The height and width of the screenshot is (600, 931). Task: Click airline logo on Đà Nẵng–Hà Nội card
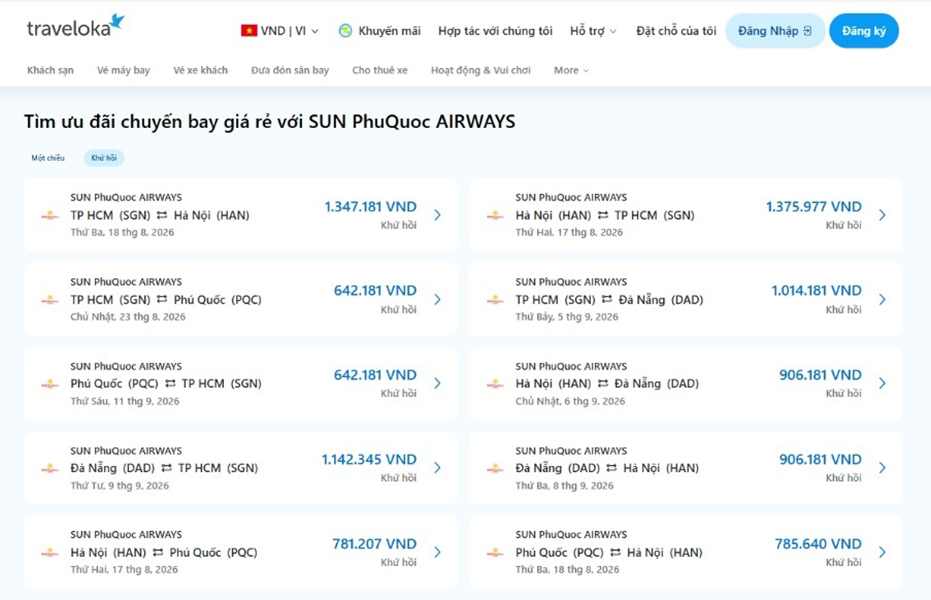coord(495,468)
